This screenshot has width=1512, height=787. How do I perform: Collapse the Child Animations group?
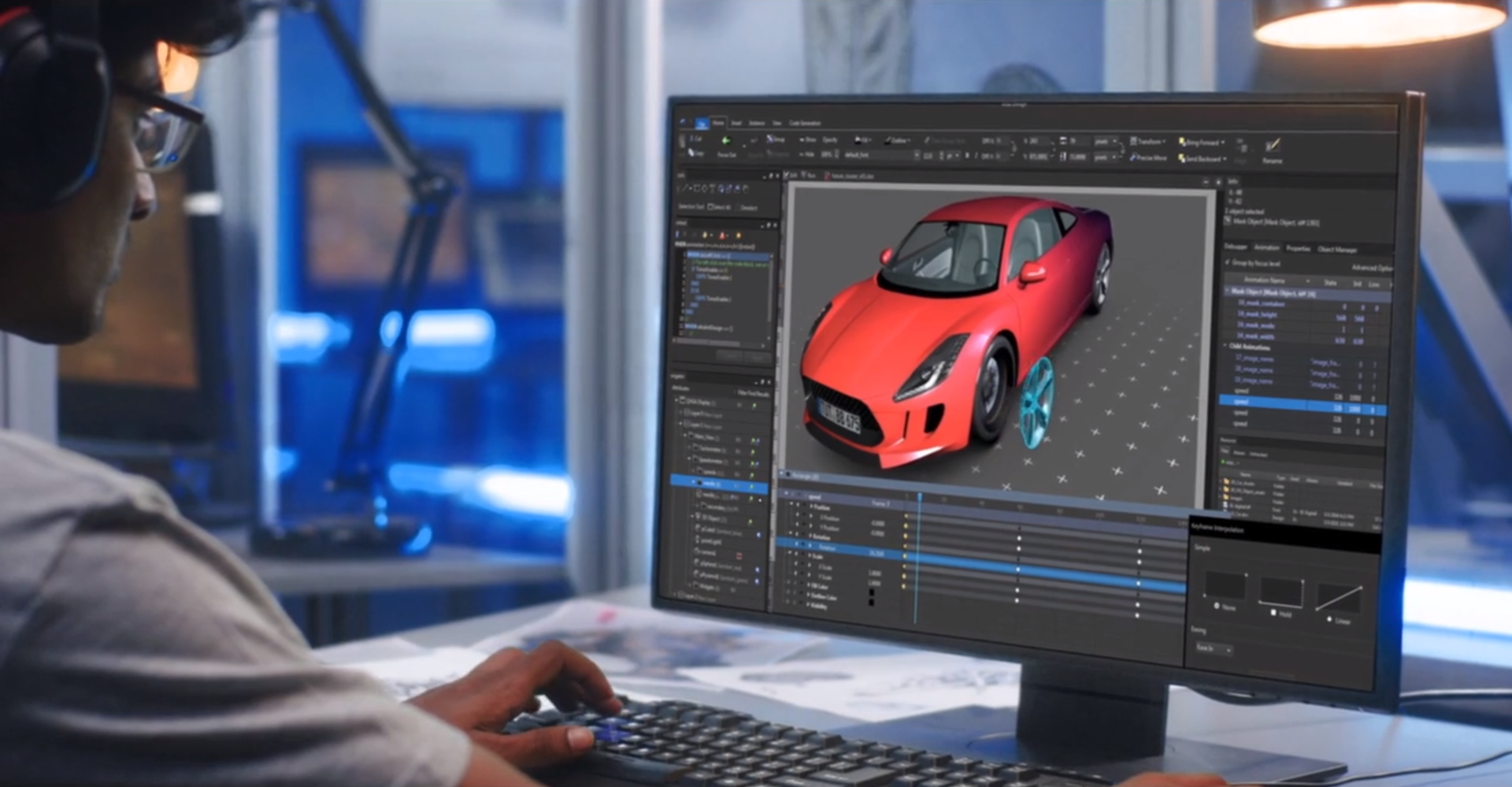(1225, 346)
